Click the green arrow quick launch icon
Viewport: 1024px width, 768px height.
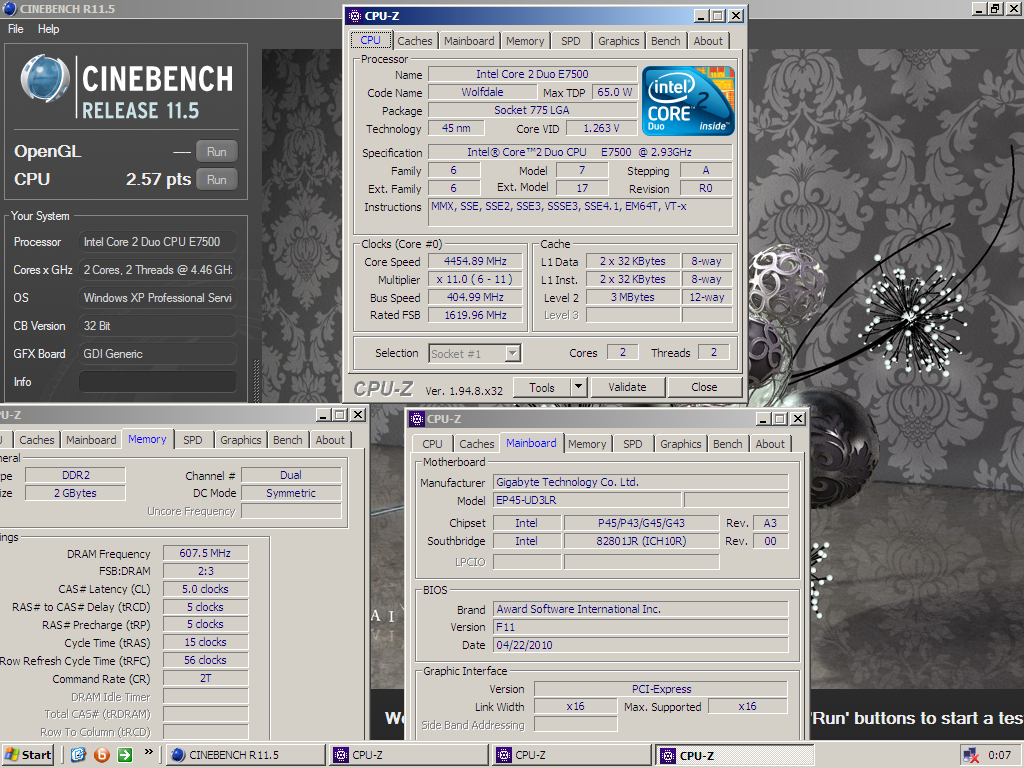[x=125, y=755]
